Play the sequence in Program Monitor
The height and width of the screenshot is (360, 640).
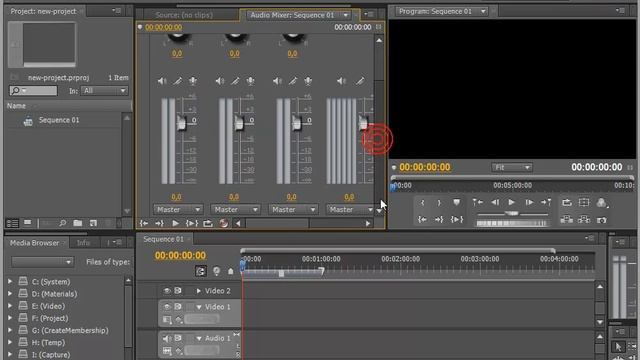coord(511,202)
